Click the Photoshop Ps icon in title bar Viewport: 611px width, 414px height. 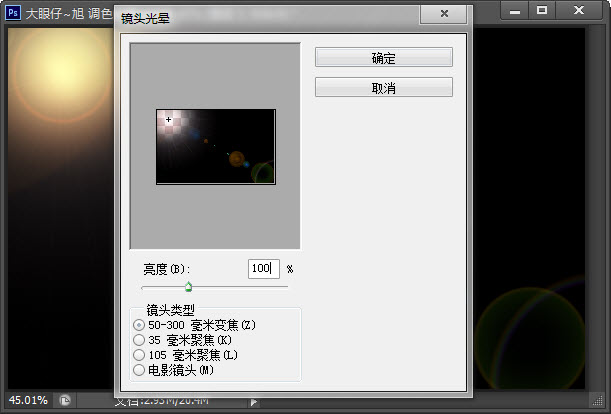[x=12, y=12]
